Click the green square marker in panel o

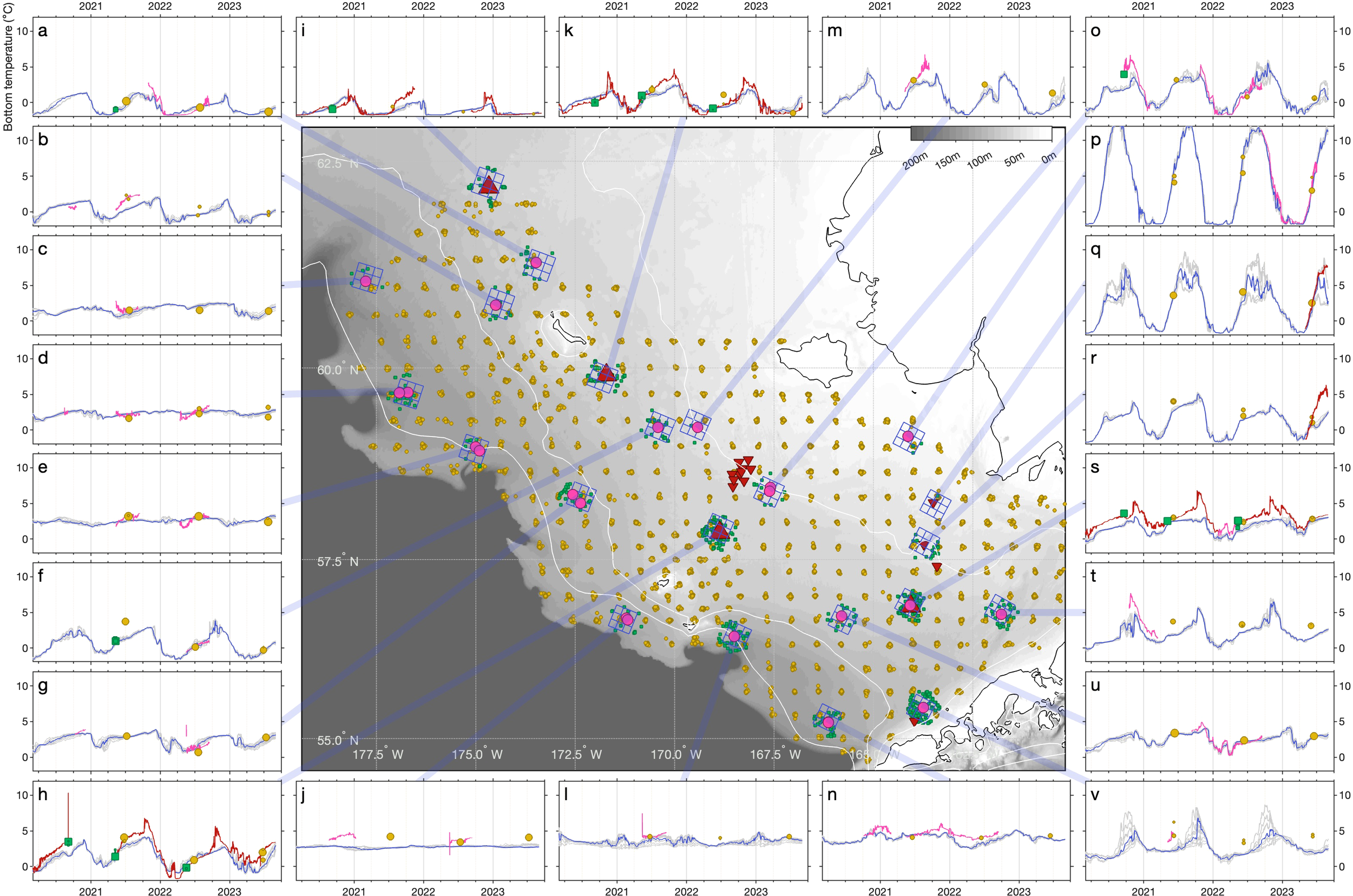pos(1124,74)
